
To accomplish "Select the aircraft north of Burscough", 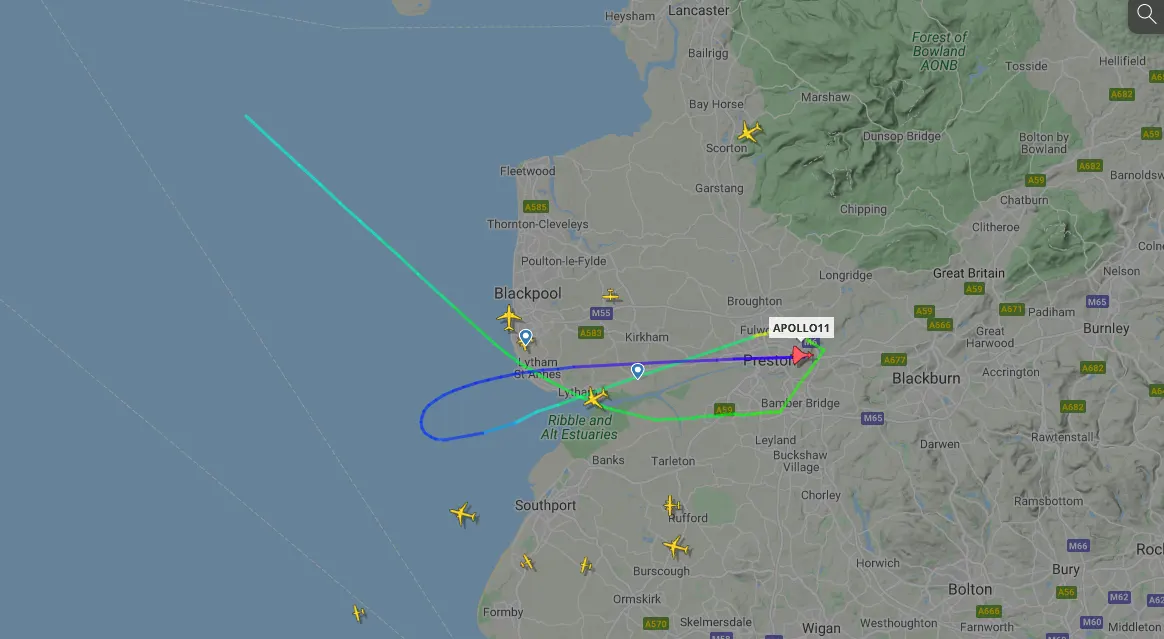I will point(676,548).
